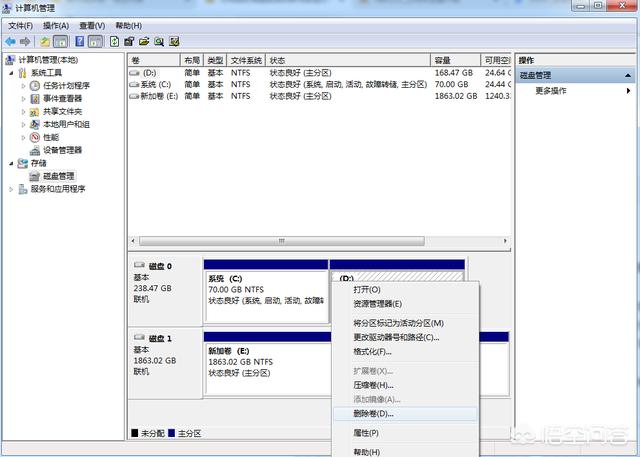
Task: Click the blue question mark help icon
Action: pyautogui.click(x=78, y=41)
